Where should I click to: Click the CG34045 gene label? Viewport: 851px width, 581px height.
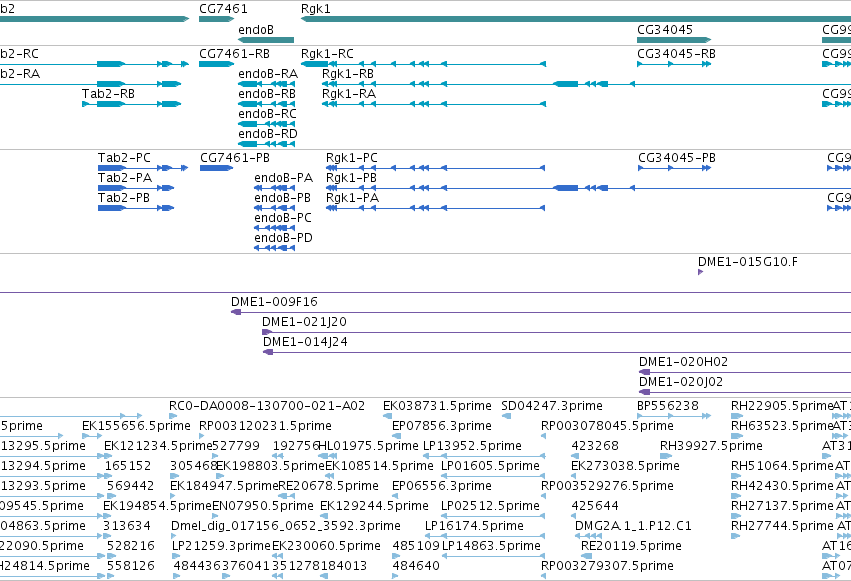pos(666,30)
